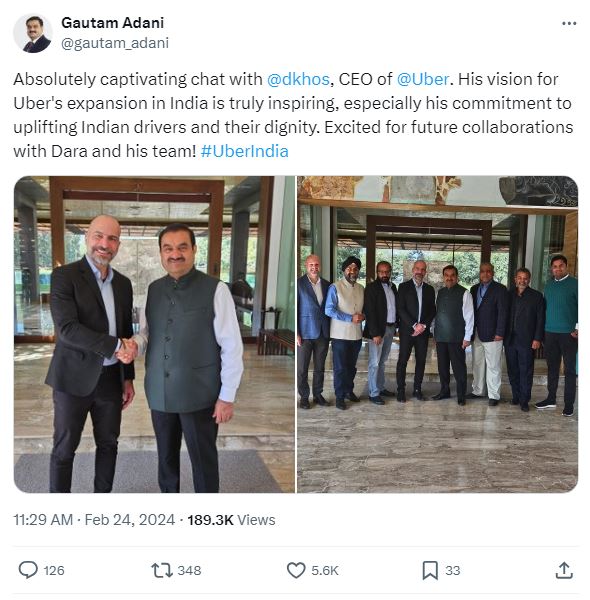
Task: Open the @Uber mention link
Action: [x=423, y=79]
